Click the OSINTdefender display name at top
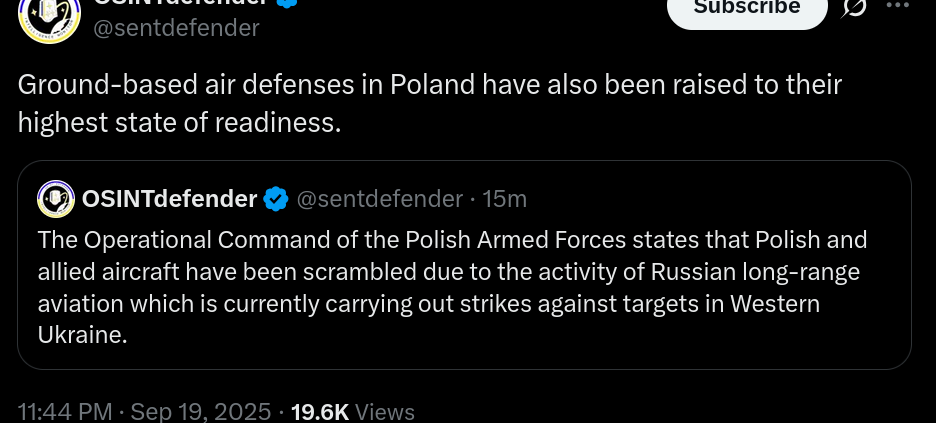936x423 pixels. click(x=181, y=3)
